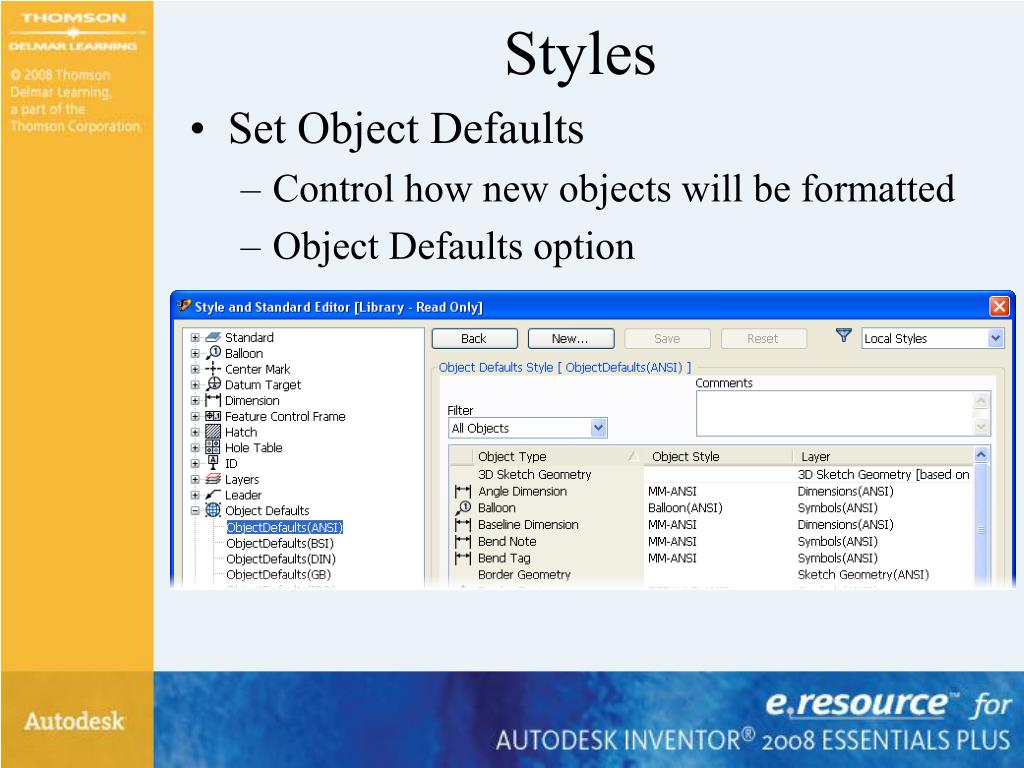Click the Feature Control Frame icon
This screenshot has width=1024, height=768.
click(x=213, y=417)
